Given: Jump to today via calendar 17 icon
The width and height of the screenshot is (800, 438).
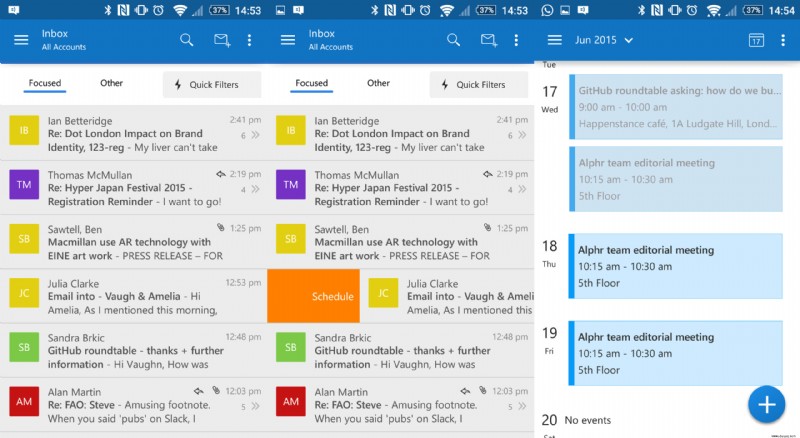Looking at the screenshot, I should (x=756, y=40).
